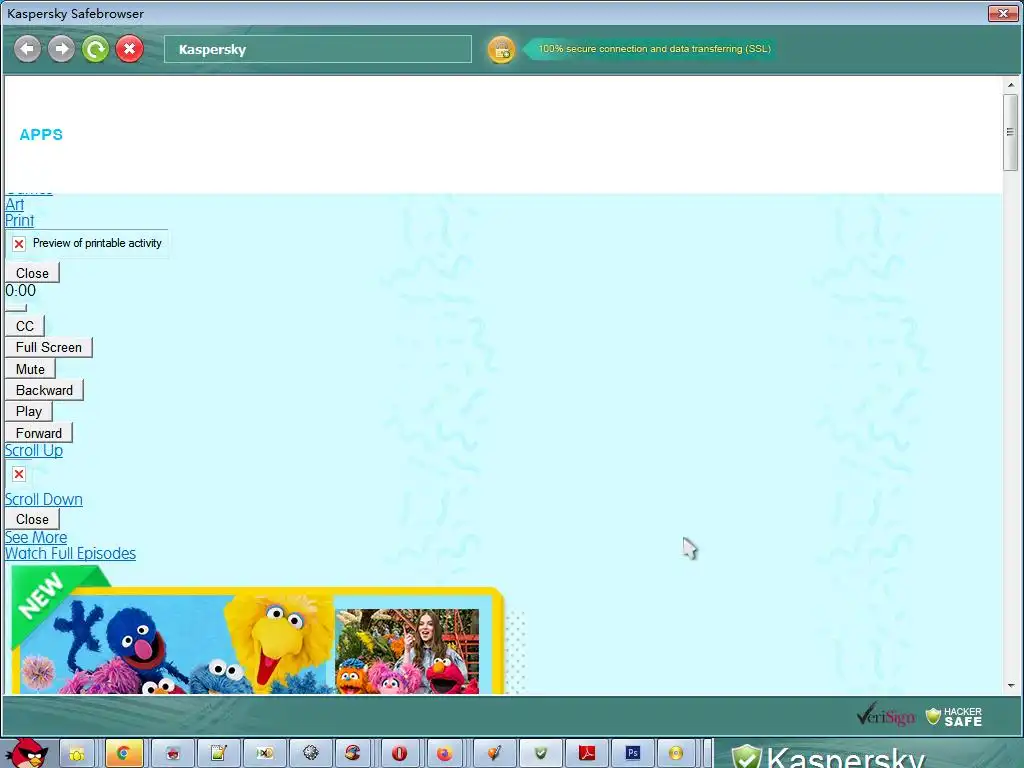Viewport: 1024px width, 768px height.
Task: Click the Kaspersky shield logo at bottom right
Action: click(746, 756)
